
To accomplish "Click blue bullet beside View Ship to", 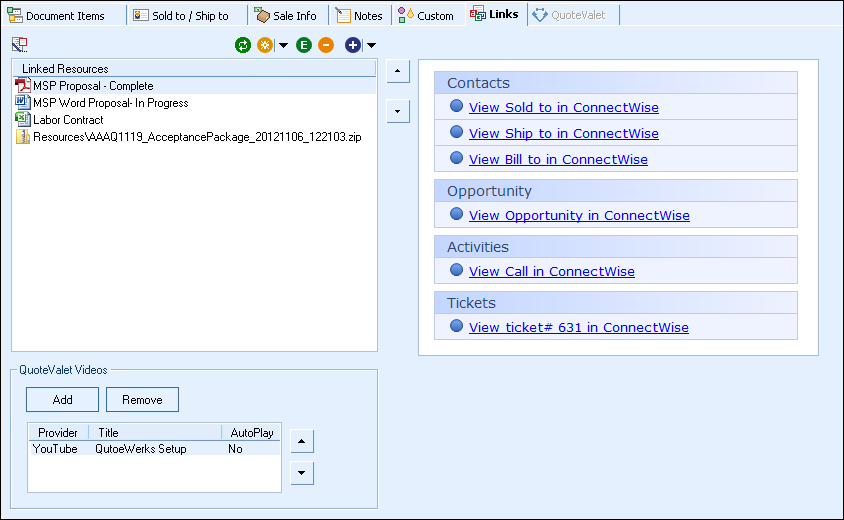I will pos(456,132).
